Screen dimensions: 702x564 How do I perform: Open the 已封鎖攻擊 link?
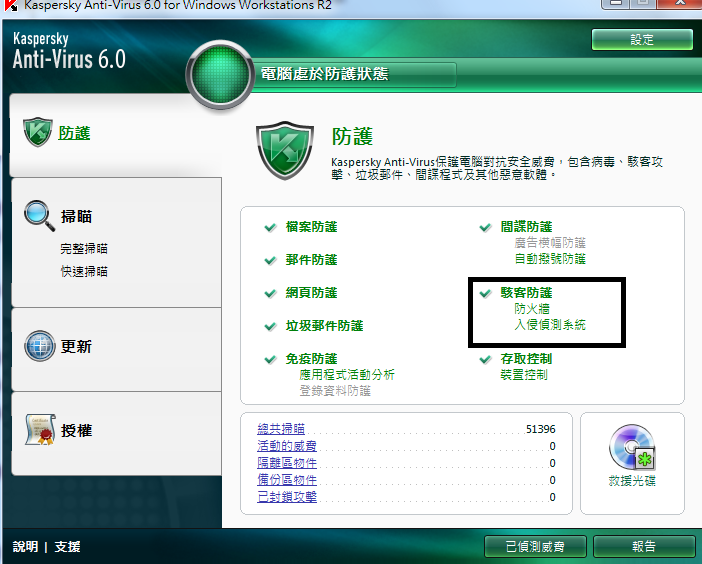[287, 497]
